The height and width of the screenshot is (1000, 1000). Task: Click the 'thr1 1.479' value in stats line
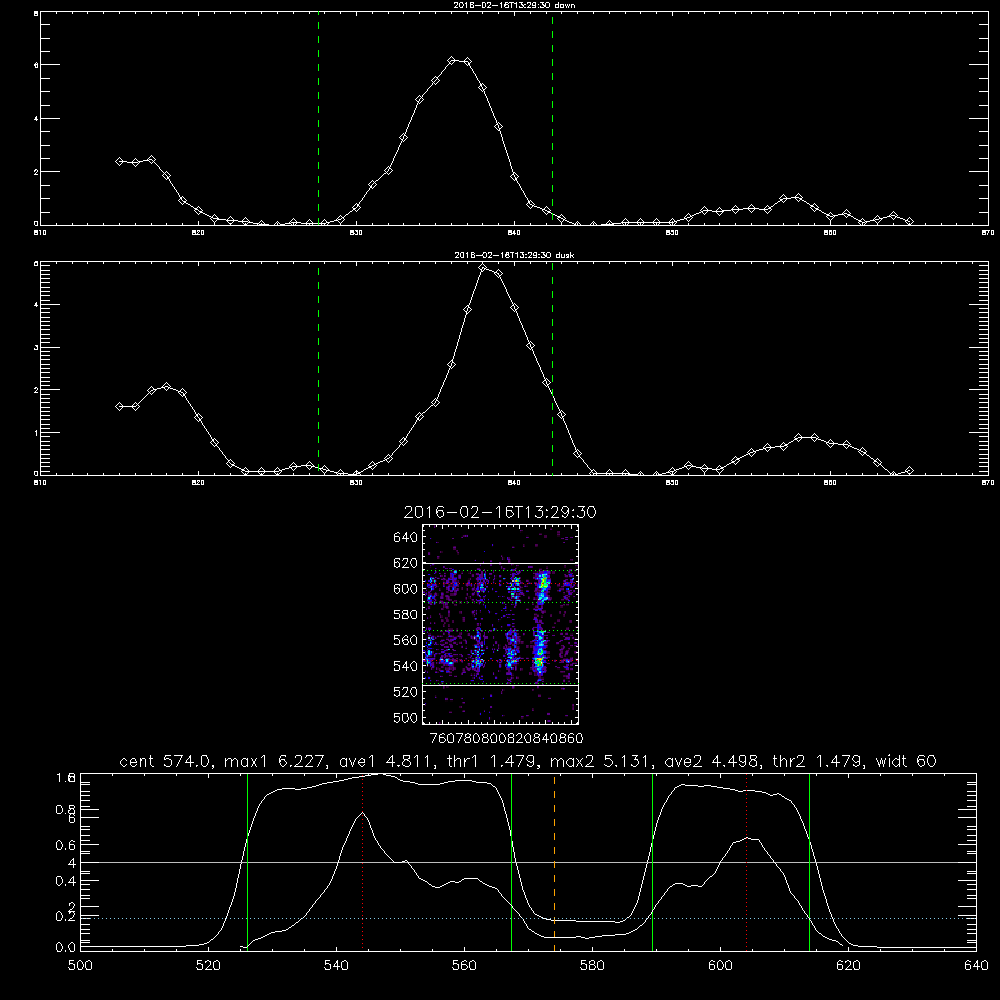(x=489, y=761)
